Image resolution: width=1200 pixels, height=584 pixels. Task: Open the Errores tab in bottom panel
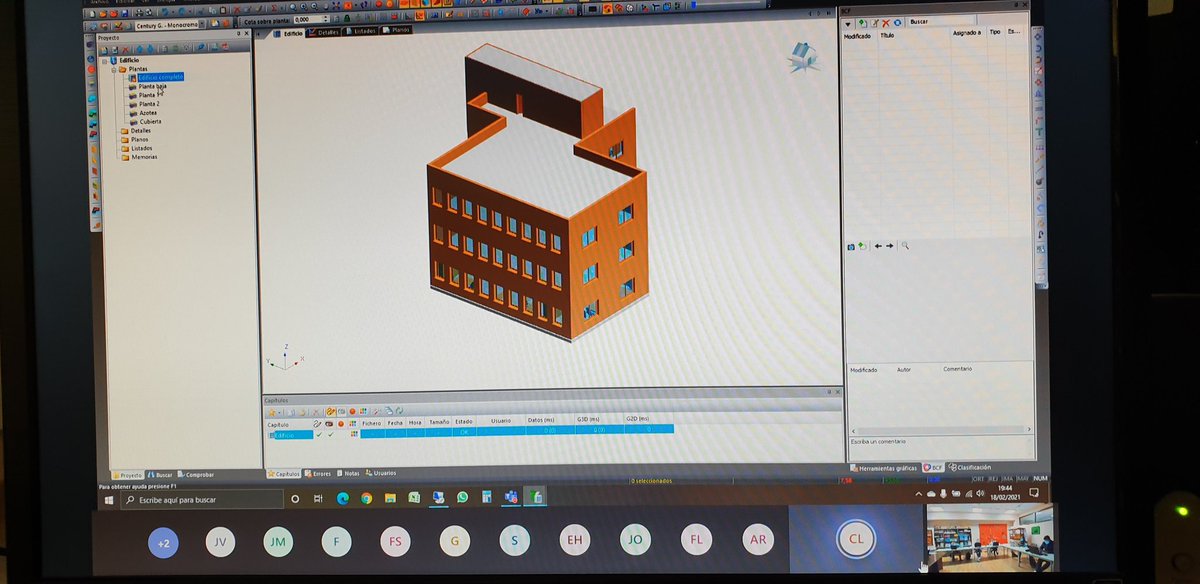(316, 473)
